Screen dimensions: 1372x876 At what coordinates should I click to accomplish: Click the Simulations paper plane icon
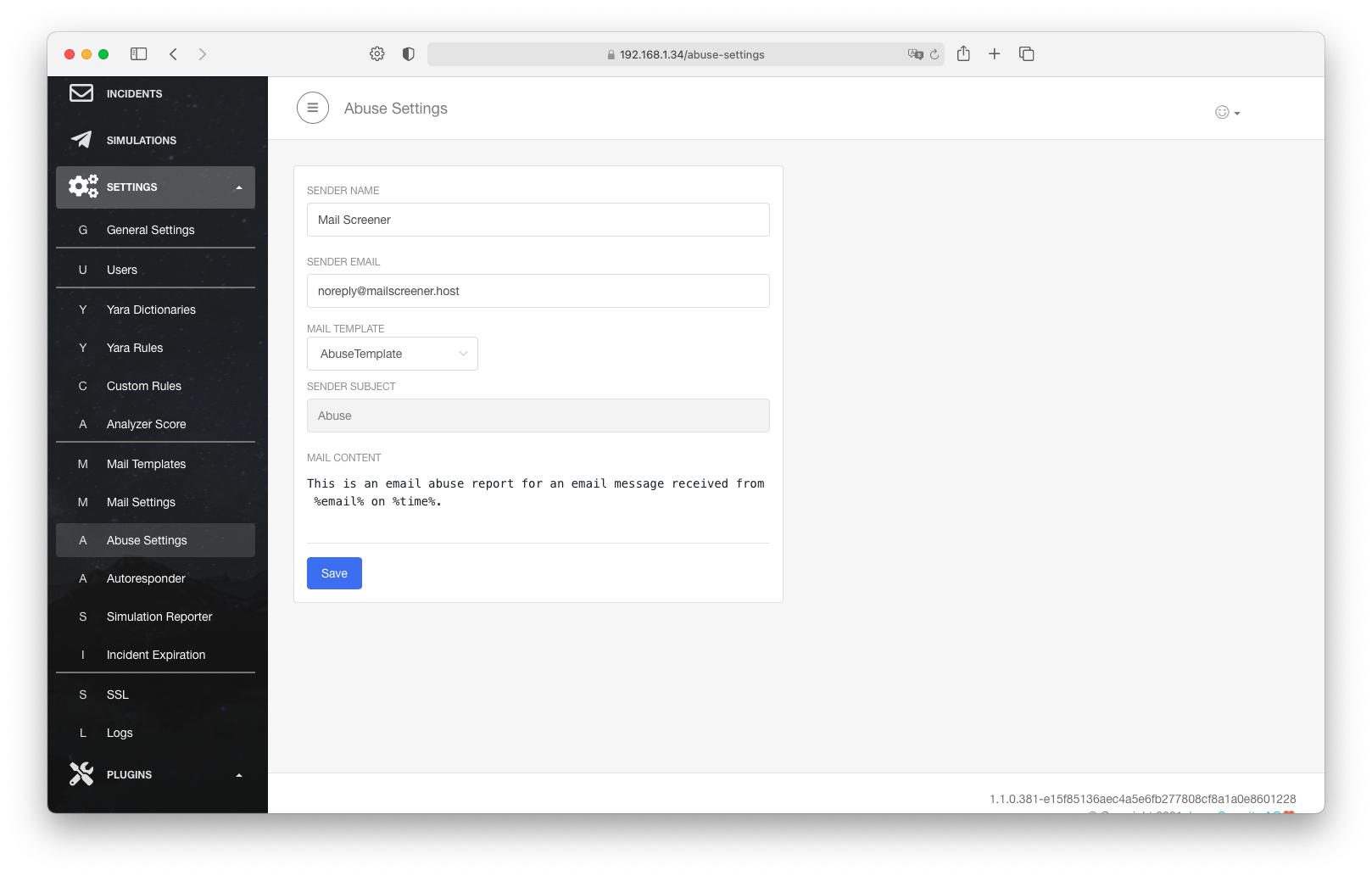pyautogui.click(x=81, y=140)
